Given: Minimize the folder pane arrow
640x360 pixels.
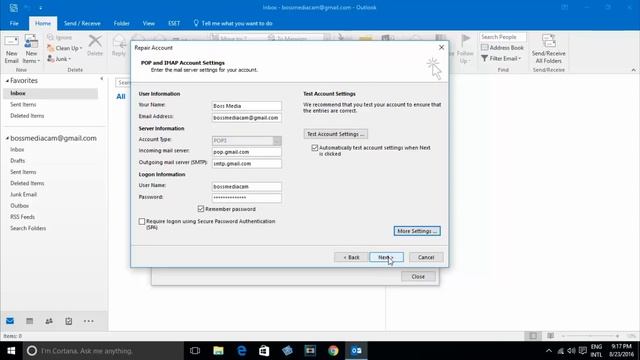Looking at the screenshot, I should (102, 78).
